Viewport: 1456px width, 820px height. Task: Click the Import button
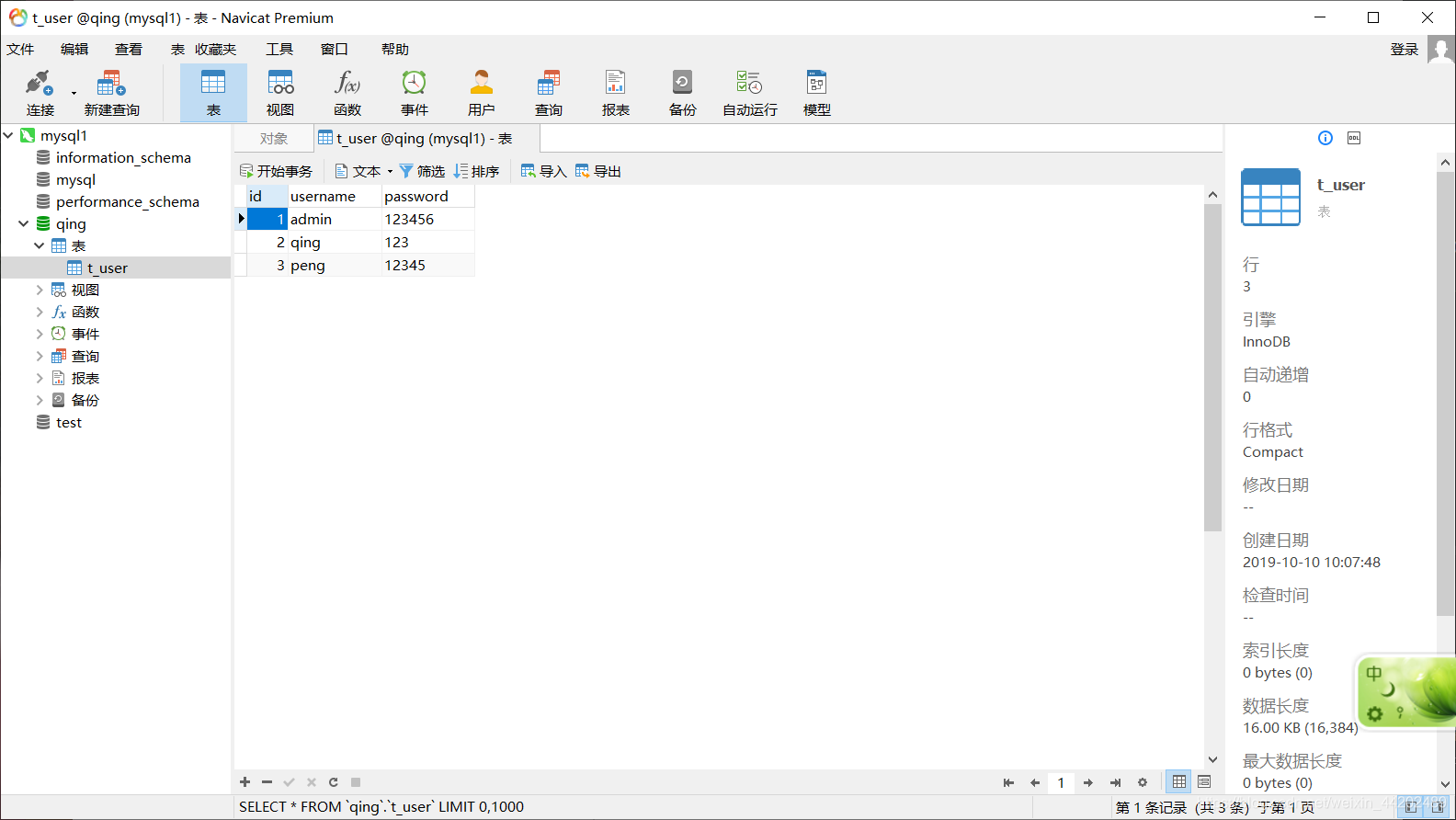point(543,171)
